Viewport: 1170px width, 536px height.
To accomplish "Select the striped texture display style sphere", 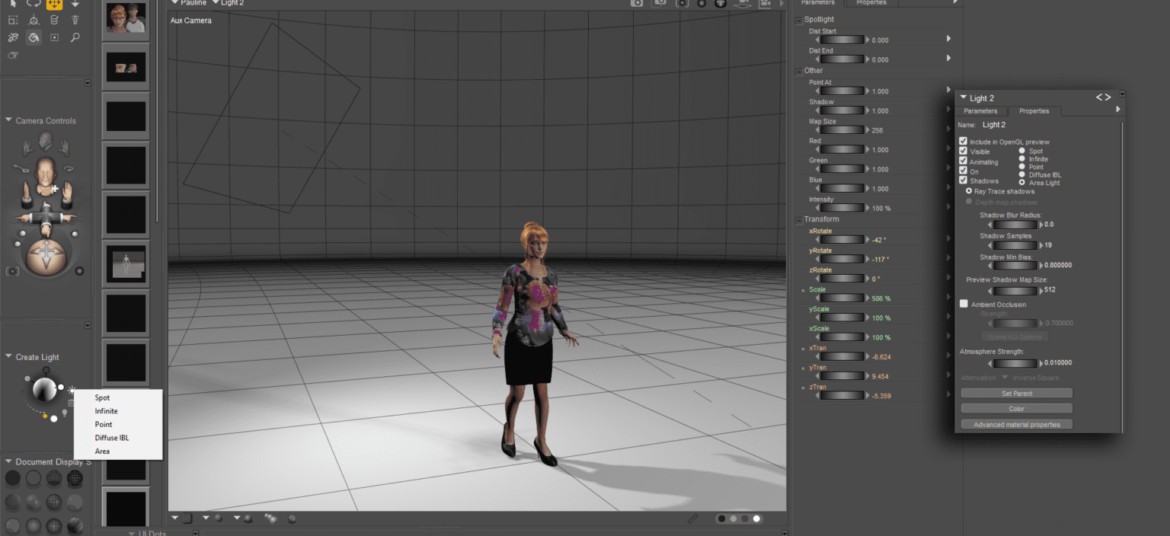I will pos(75,526).
